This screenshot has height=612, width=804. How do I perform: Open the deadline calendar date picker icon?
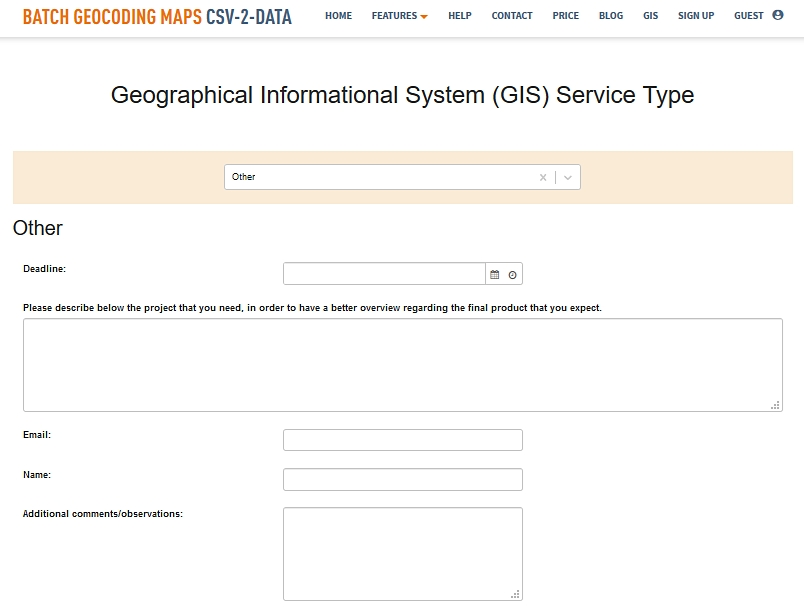click(494, 275)
